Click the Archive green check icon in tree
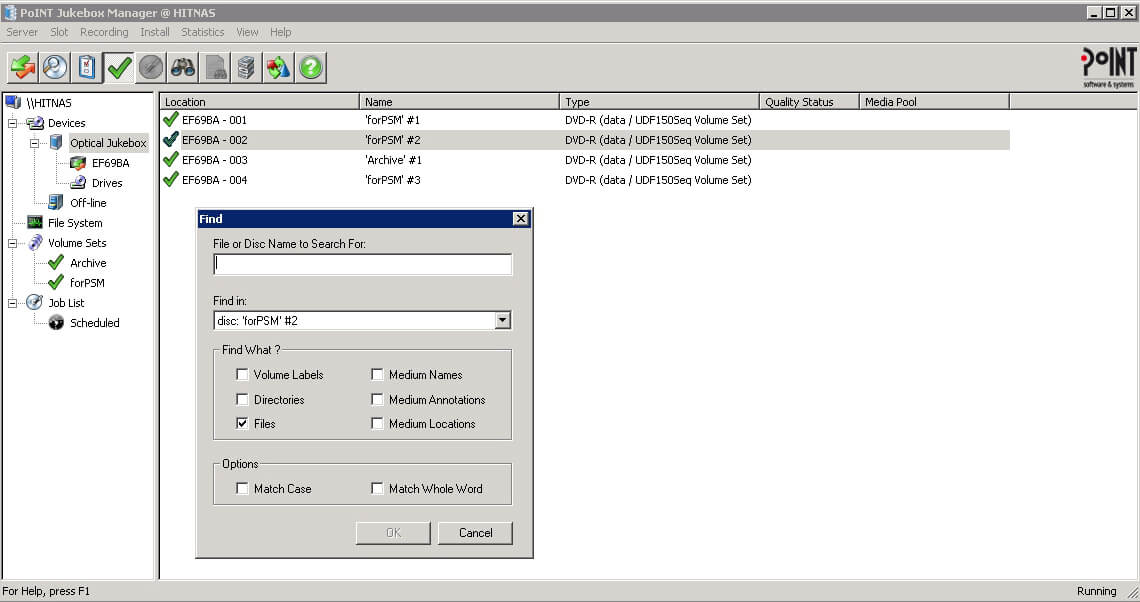The width and height of the screenshot is (1140, 602). (56, 262)
